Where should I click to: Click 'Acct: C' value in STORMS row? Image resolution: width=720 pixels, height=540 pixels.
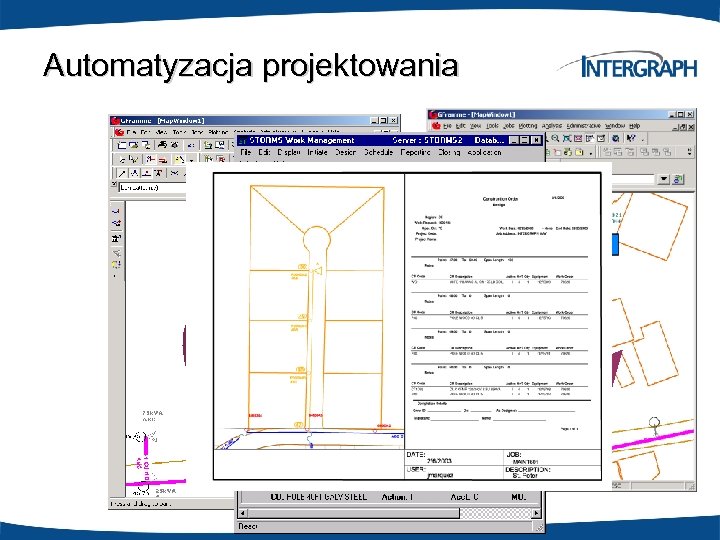[464, 497]
